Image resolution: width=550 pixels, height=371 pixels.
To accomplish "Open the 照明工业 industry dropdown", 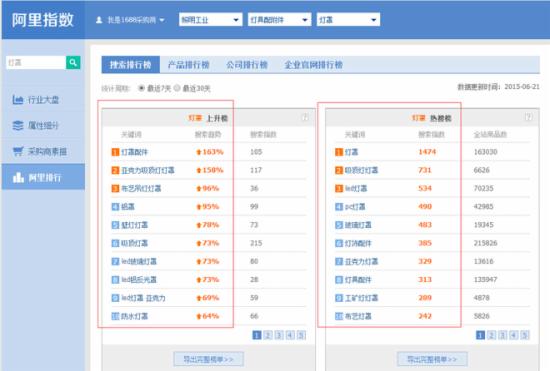I will tap(210, 20).
